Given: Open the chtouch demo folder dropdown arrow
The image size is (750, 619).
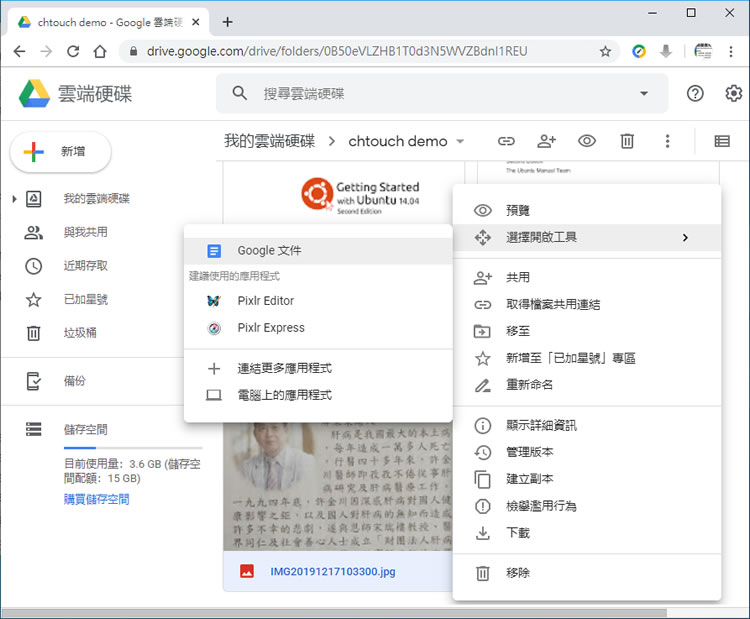Looking at the screenshot, I should tap(460, 141).
